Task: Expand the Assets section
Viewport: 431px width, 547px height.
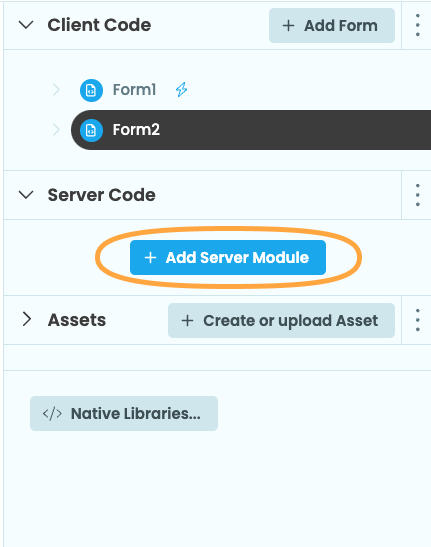Action: click(x=27, y=319)
